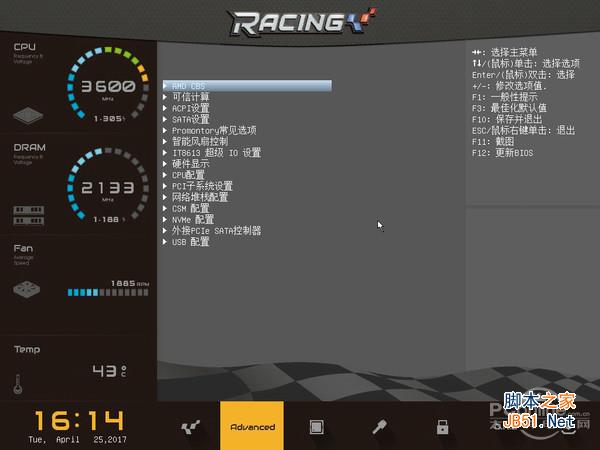Viewport: 600px width, 450px height.
Task: Click the DRAM panel heading
Action: pyautogui.click(x=29, y=147)
